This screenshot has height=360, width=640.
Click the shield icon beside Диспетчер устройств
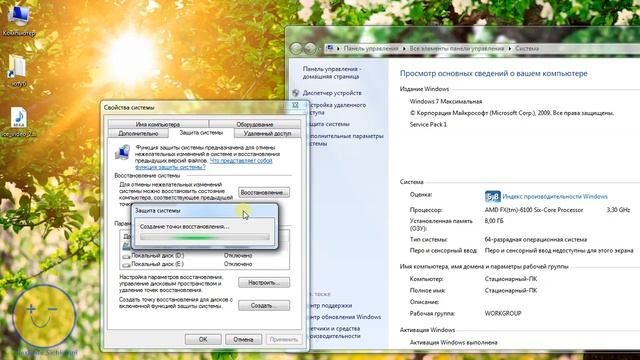tap(296, 93)
